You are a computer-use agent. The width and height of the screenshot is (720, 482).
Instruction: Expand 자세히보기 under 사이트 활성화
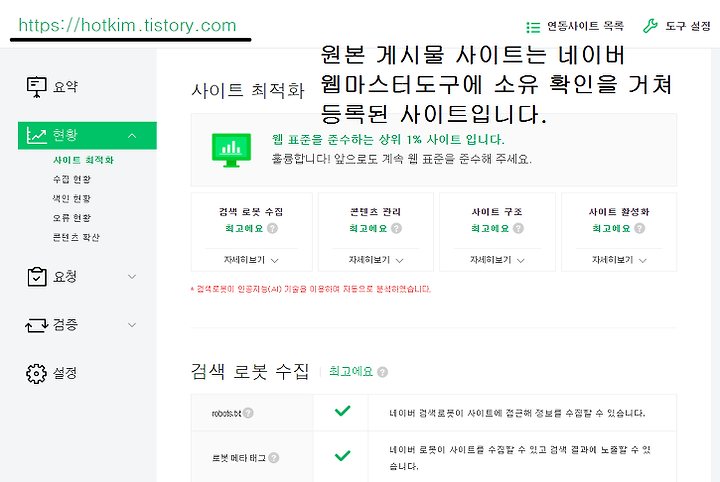pyautogui.click(x=619, y=260)
